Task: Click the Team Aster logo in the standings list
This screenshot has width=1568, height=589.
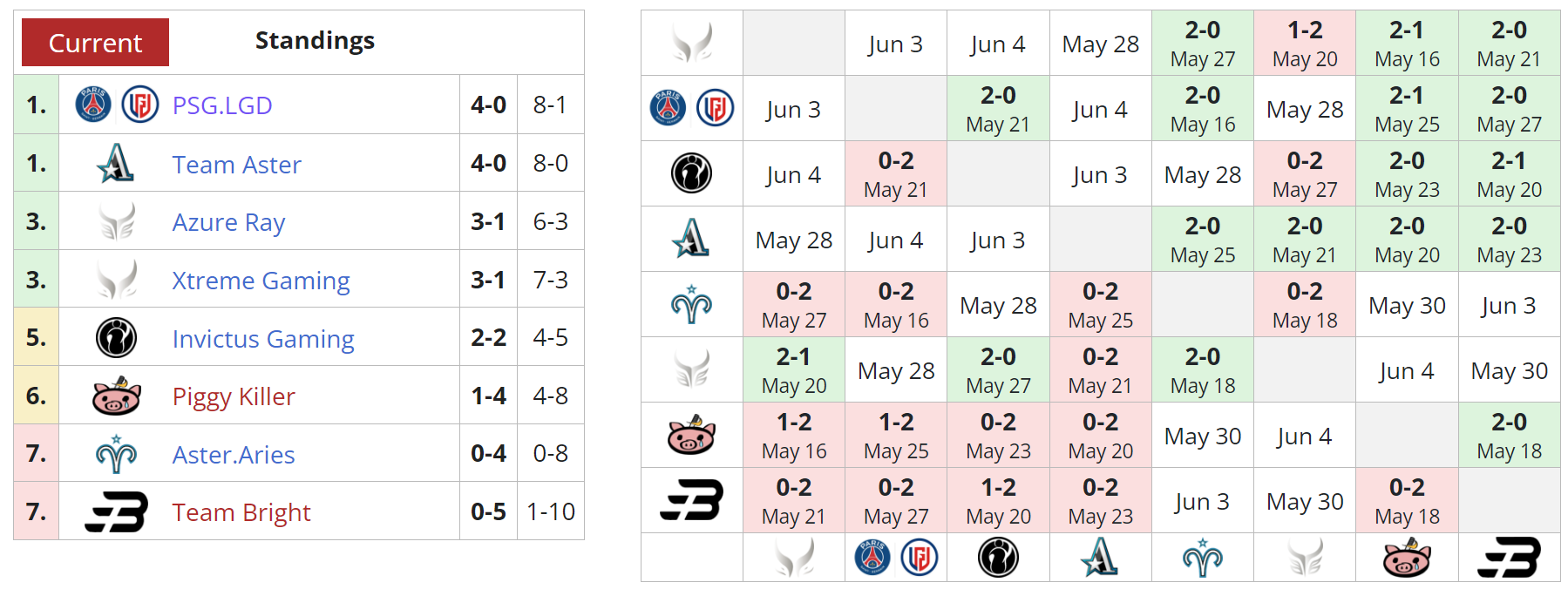Action: 116,163
